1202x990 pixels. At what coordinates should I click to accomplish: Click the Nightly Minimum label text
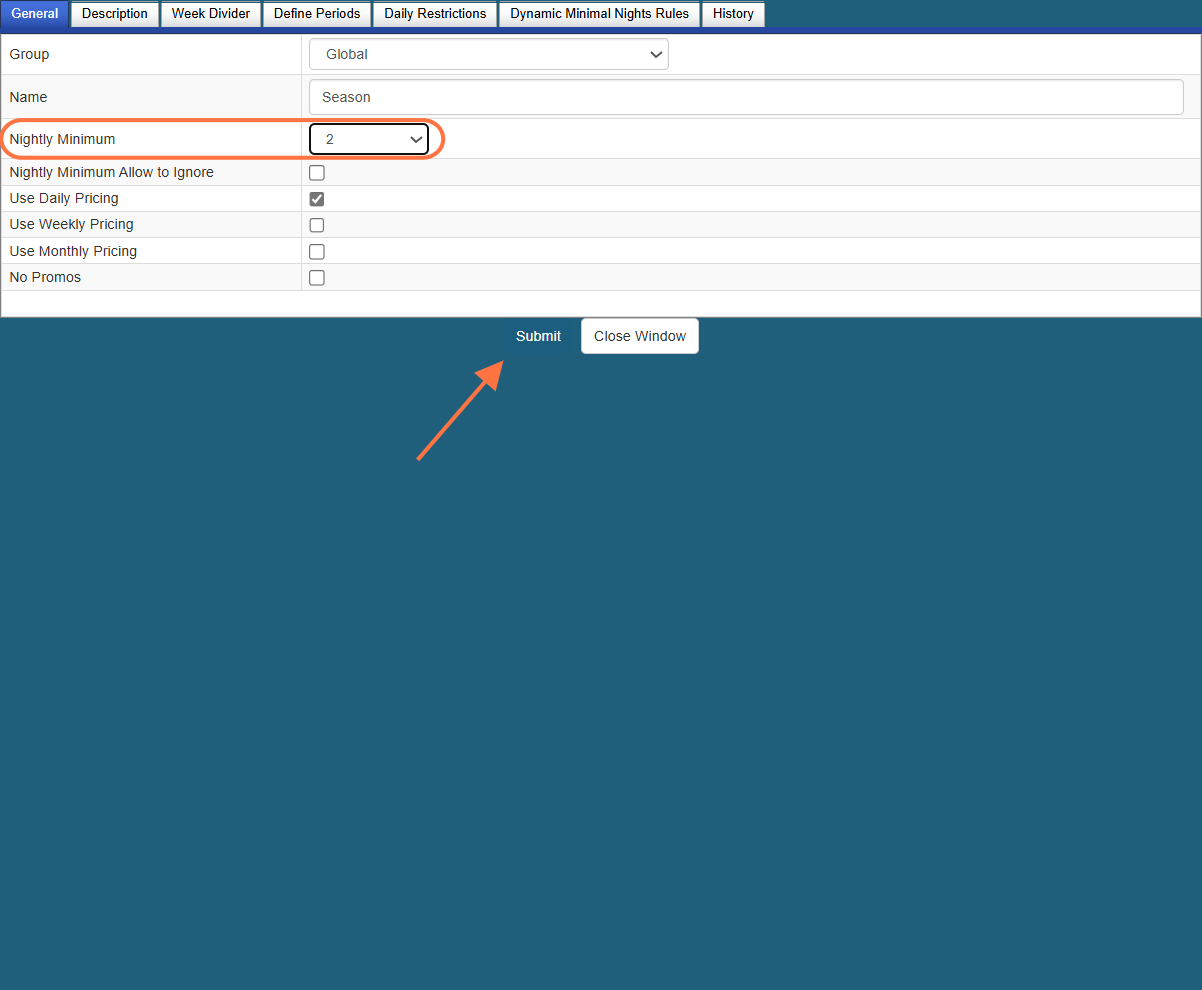62,139
